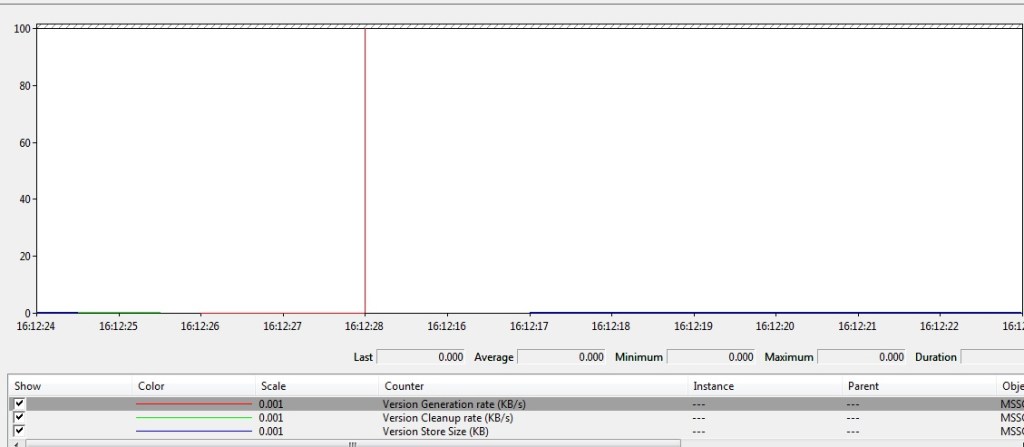Click the Last value field
Image resolution: width=1024 pixels, height=447 pixels.
[x=421, y=357]
